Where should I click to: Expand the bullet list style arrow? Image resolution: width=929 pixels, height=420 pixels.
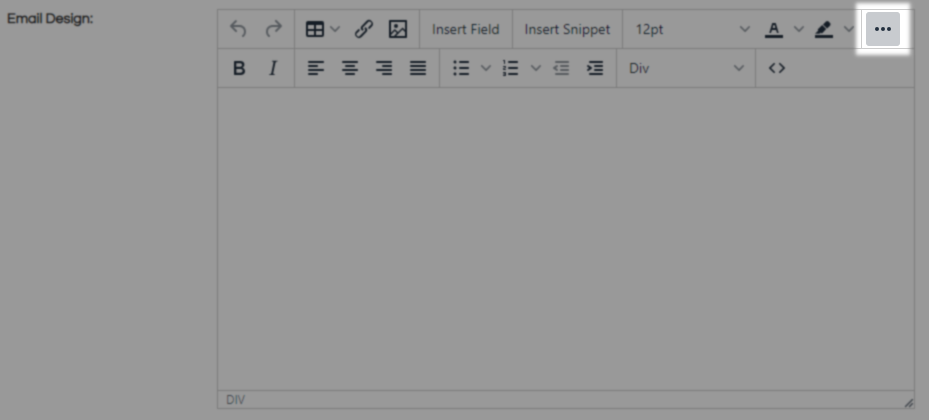[486, 68]
